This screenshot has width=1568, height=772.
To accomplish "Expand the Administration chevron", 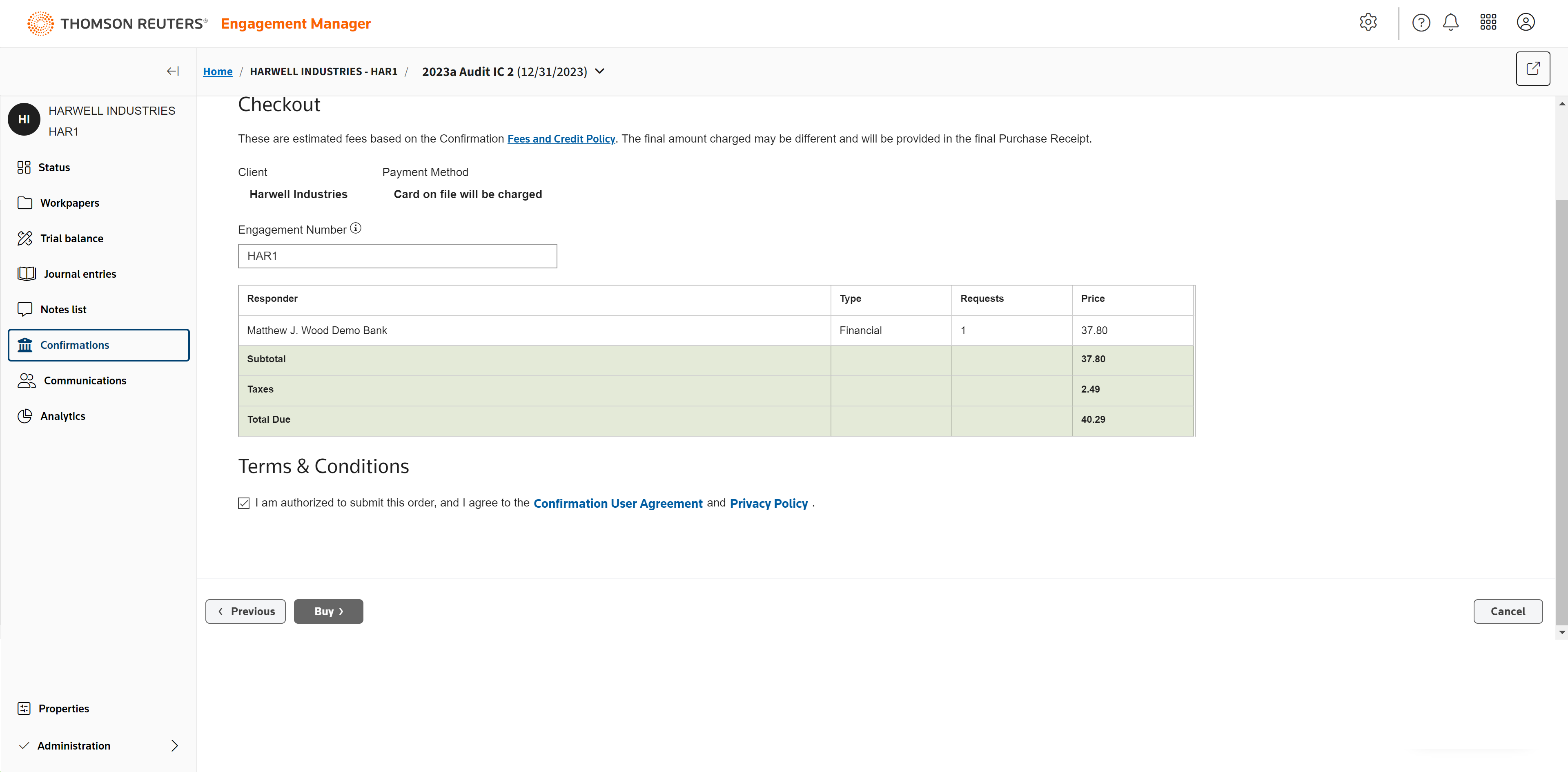I will [x=175, y=745].
